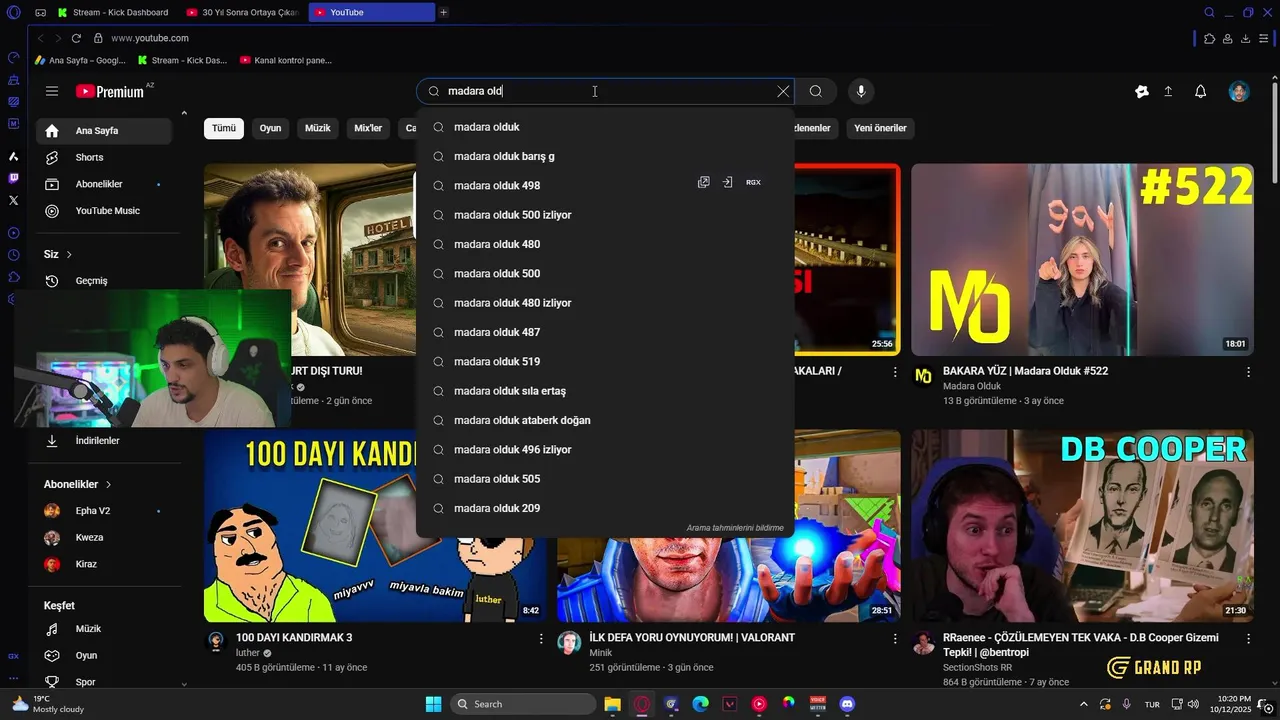This screenshot has height=720, width=1280.
Task: Open the Twitch icon in browser sidebar
Action: pos(13,178)
